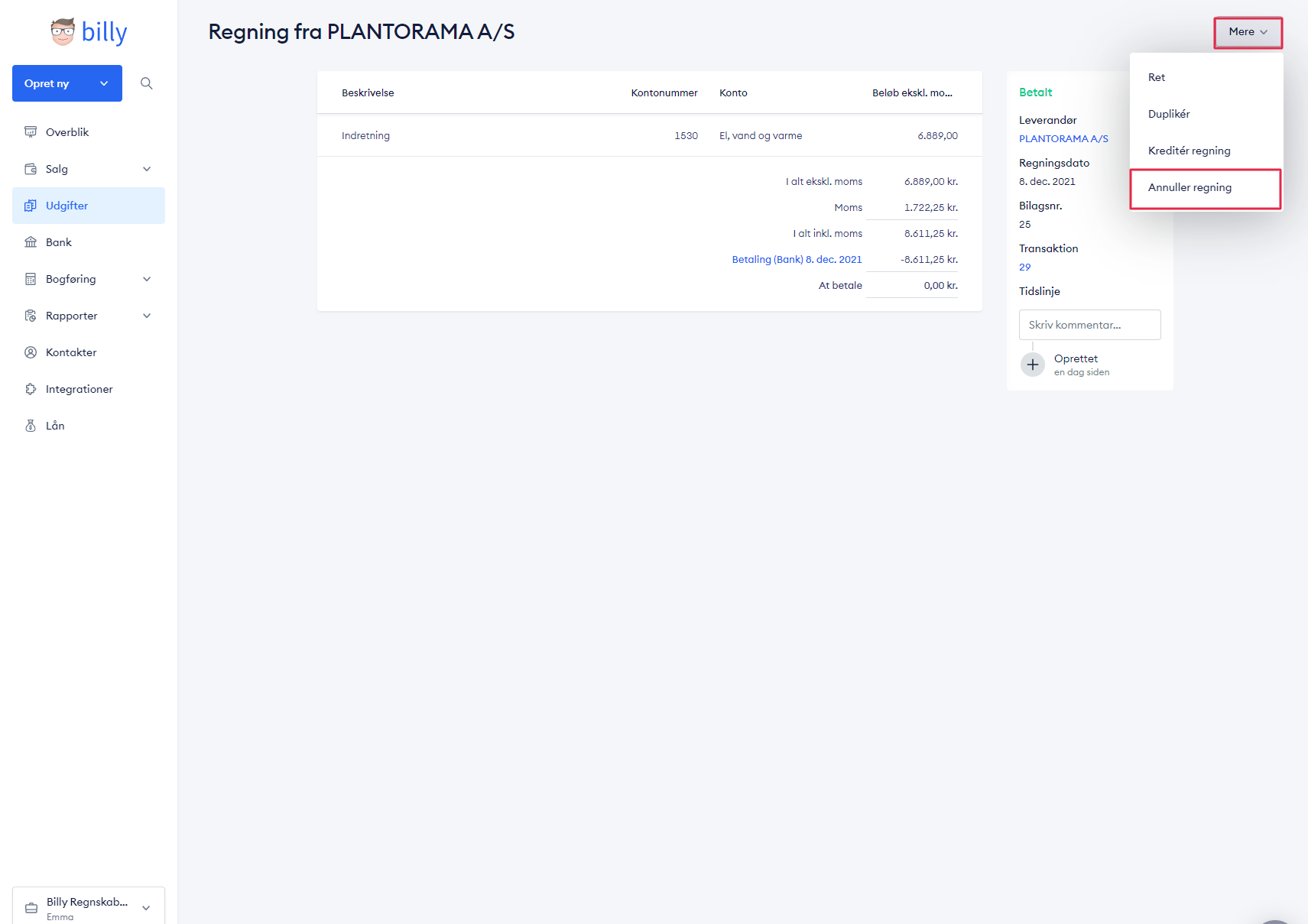Expand the Bogføring submenu chevron
The image size is (1308, 924).
[147, 279]
